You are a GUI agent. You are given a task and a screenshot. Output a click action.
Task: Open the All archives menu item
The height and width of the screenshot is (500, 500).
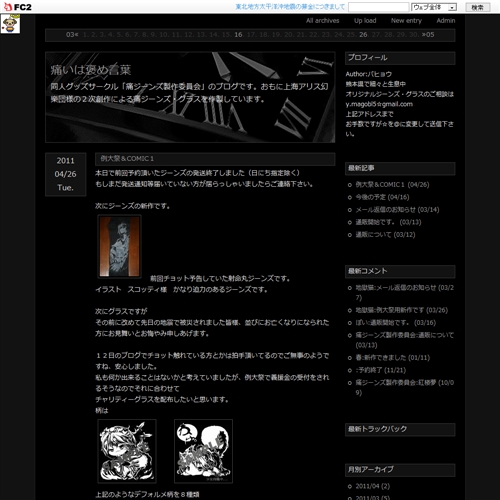[322, 21]
